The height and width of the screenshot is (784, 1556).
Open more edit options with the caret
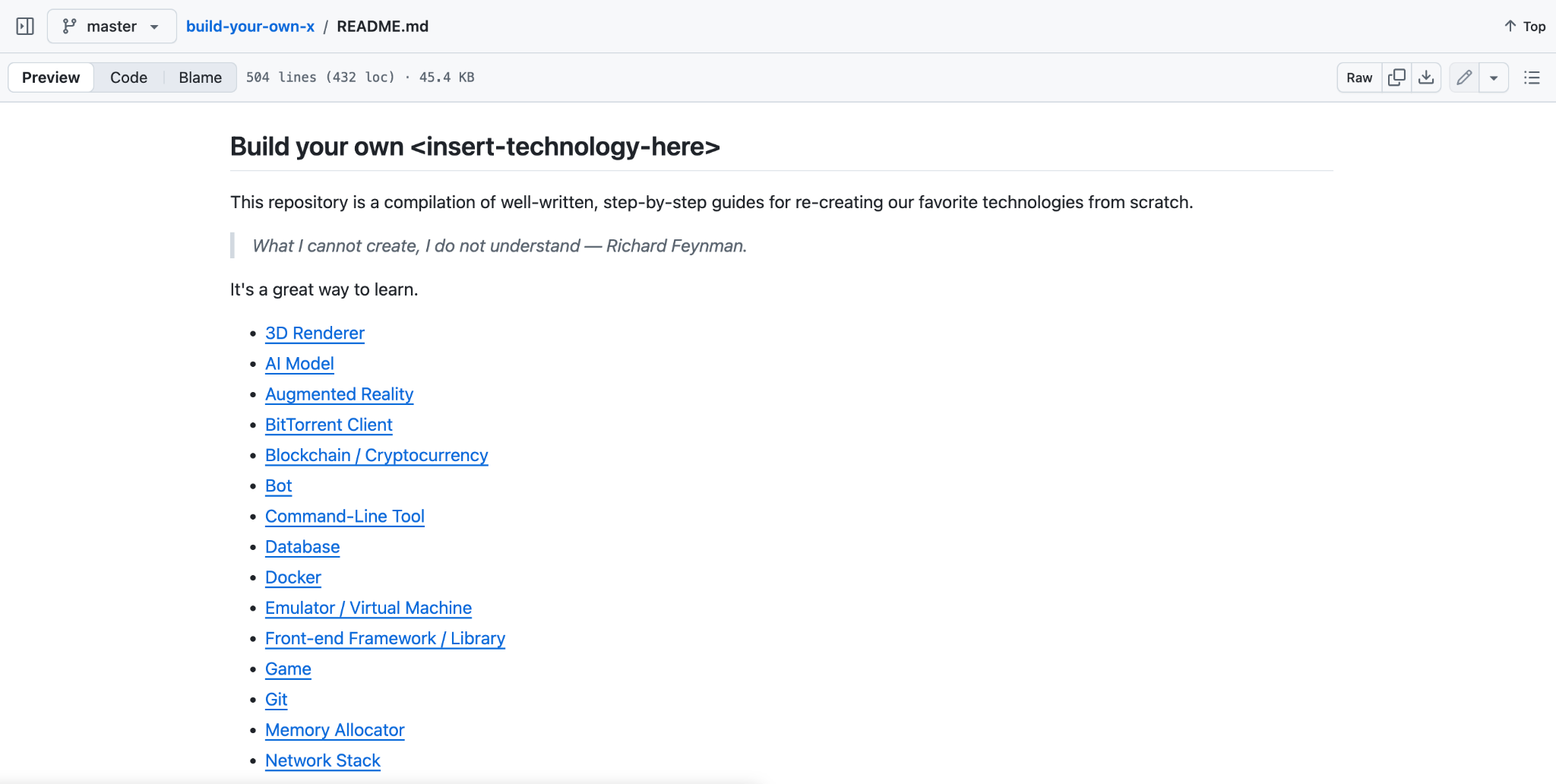(x=1494, y=77)
